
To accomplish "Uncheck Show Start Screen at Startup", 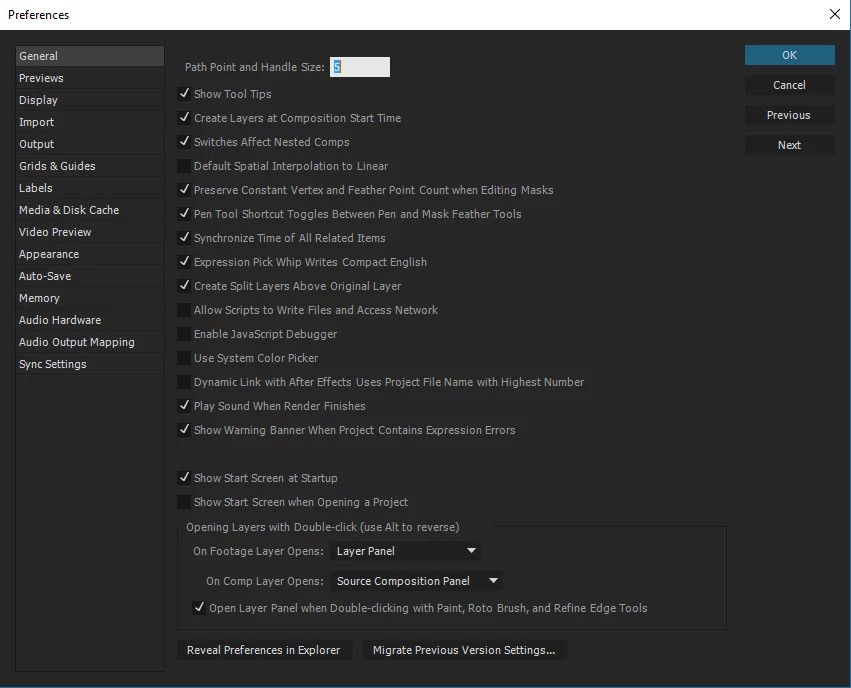I will (x=184, y=477).
